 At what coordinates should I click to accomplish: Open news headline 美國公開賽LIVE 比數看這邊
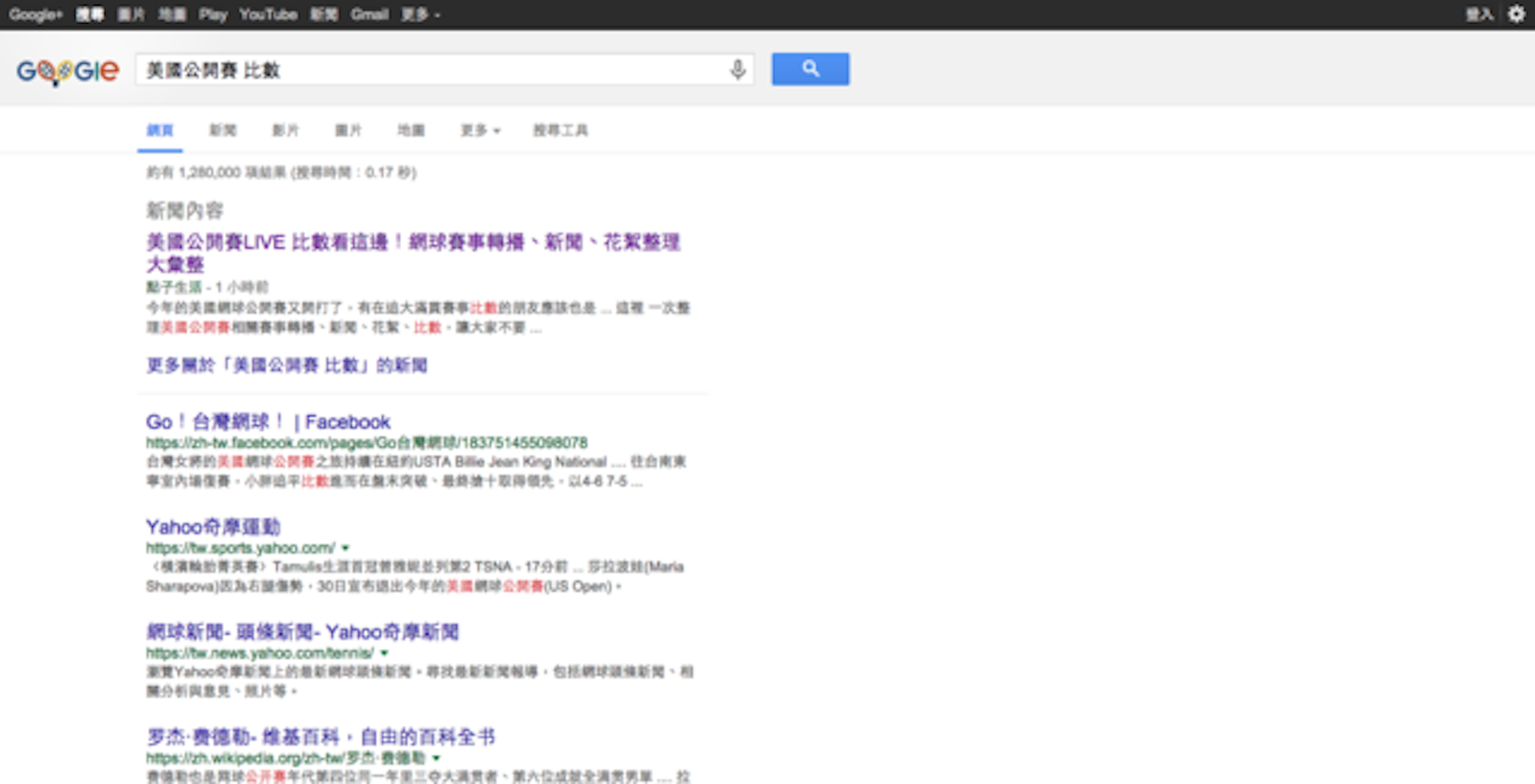(413, 253)
